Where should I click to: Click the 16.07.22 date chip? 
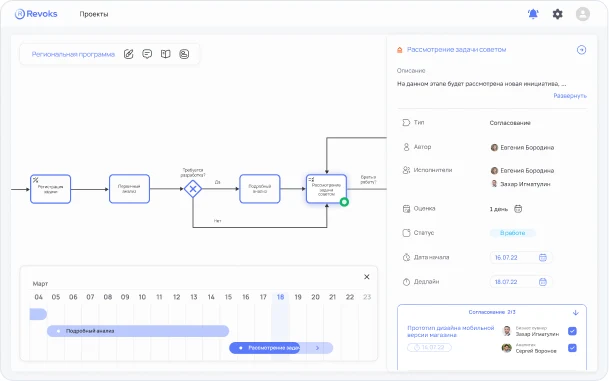click(429, 347)
